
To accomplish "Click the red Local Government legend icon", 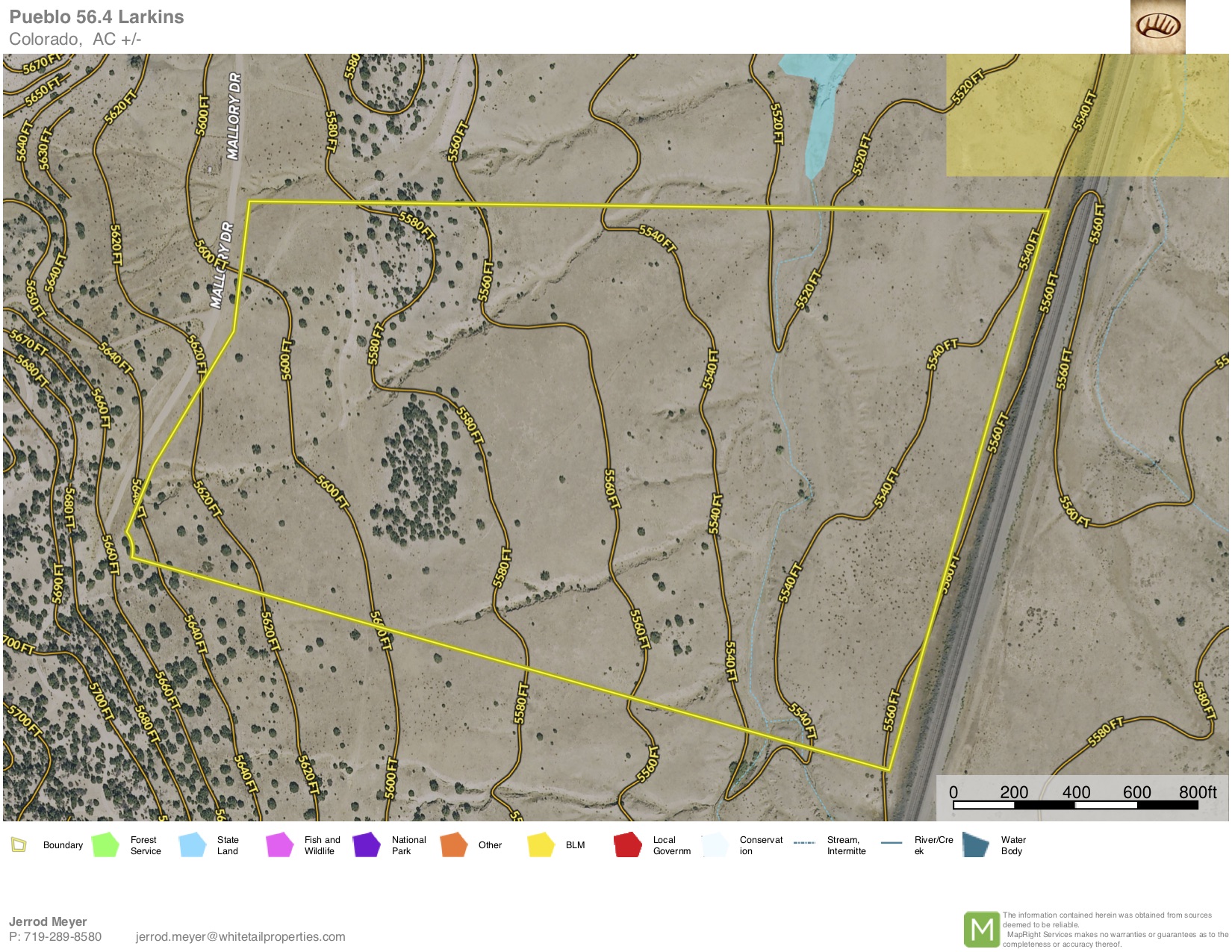I will tap(627, 845).
